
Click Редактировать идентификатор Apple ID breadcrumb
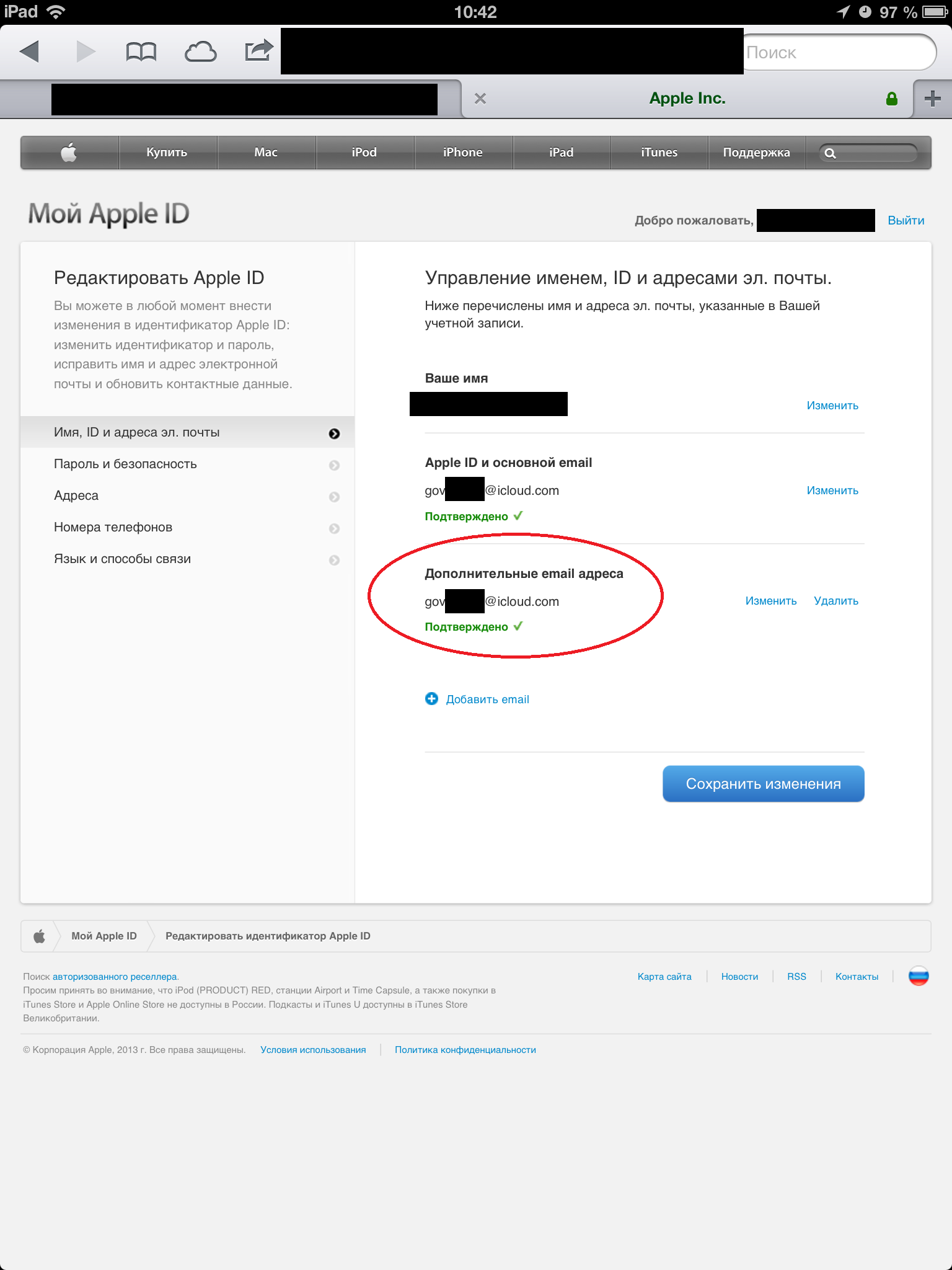pos(268,936)
